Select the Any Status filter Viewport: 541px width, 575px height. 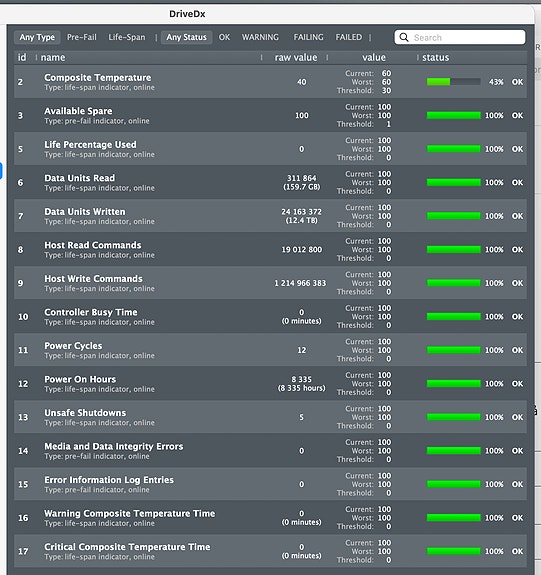click(x=186, y=37)
